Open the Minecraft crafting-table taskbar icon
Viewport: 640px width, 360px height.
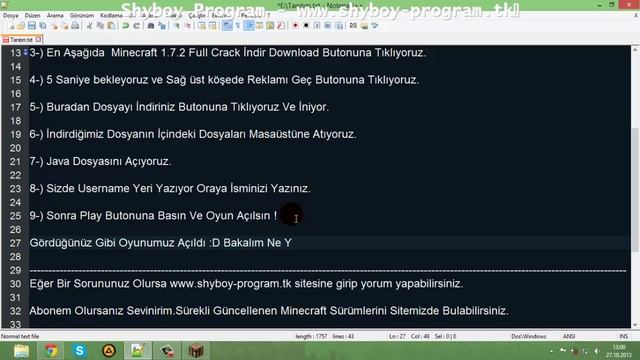click(x=196, y=351)
